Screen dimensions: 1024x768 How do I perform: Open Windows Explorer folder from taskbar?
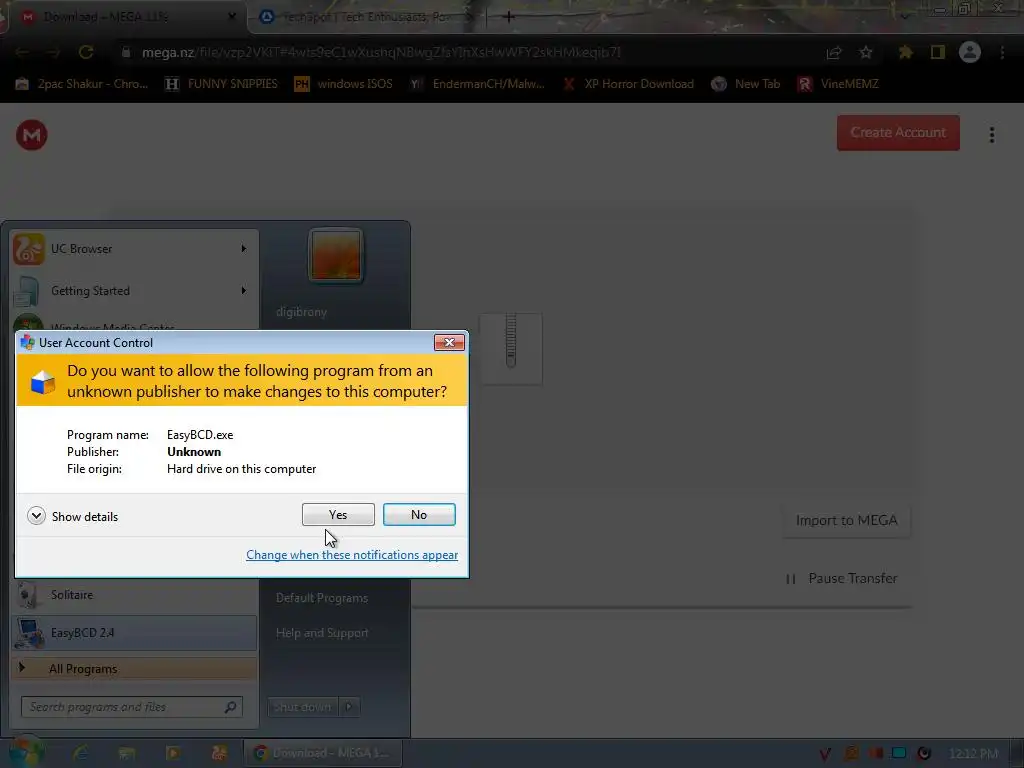coord(127,754)
